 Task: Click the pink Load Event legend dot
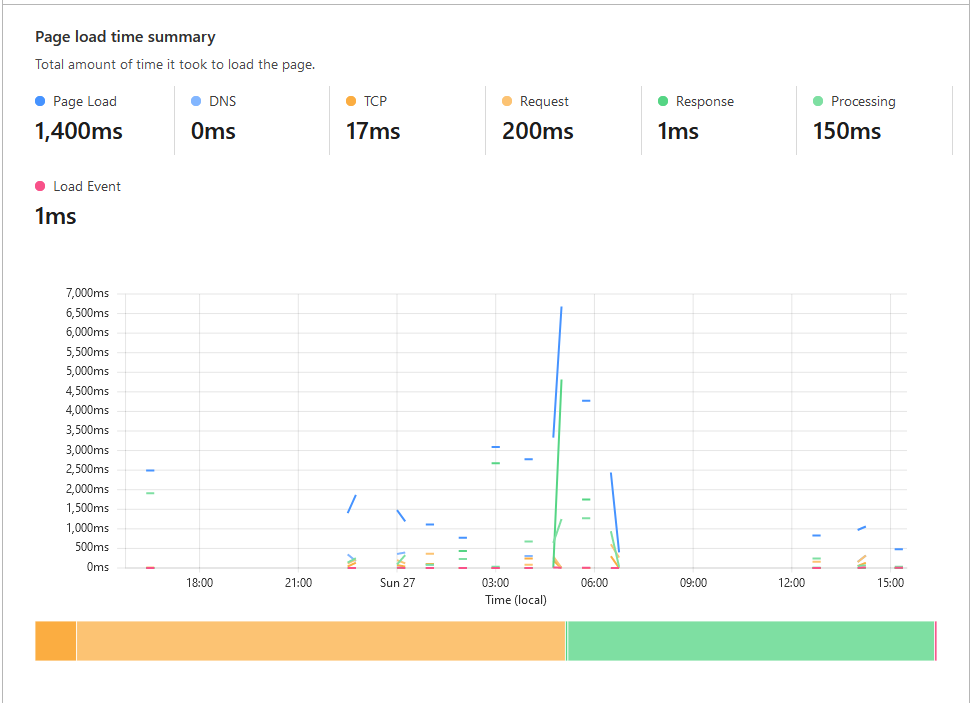[42, 187]
